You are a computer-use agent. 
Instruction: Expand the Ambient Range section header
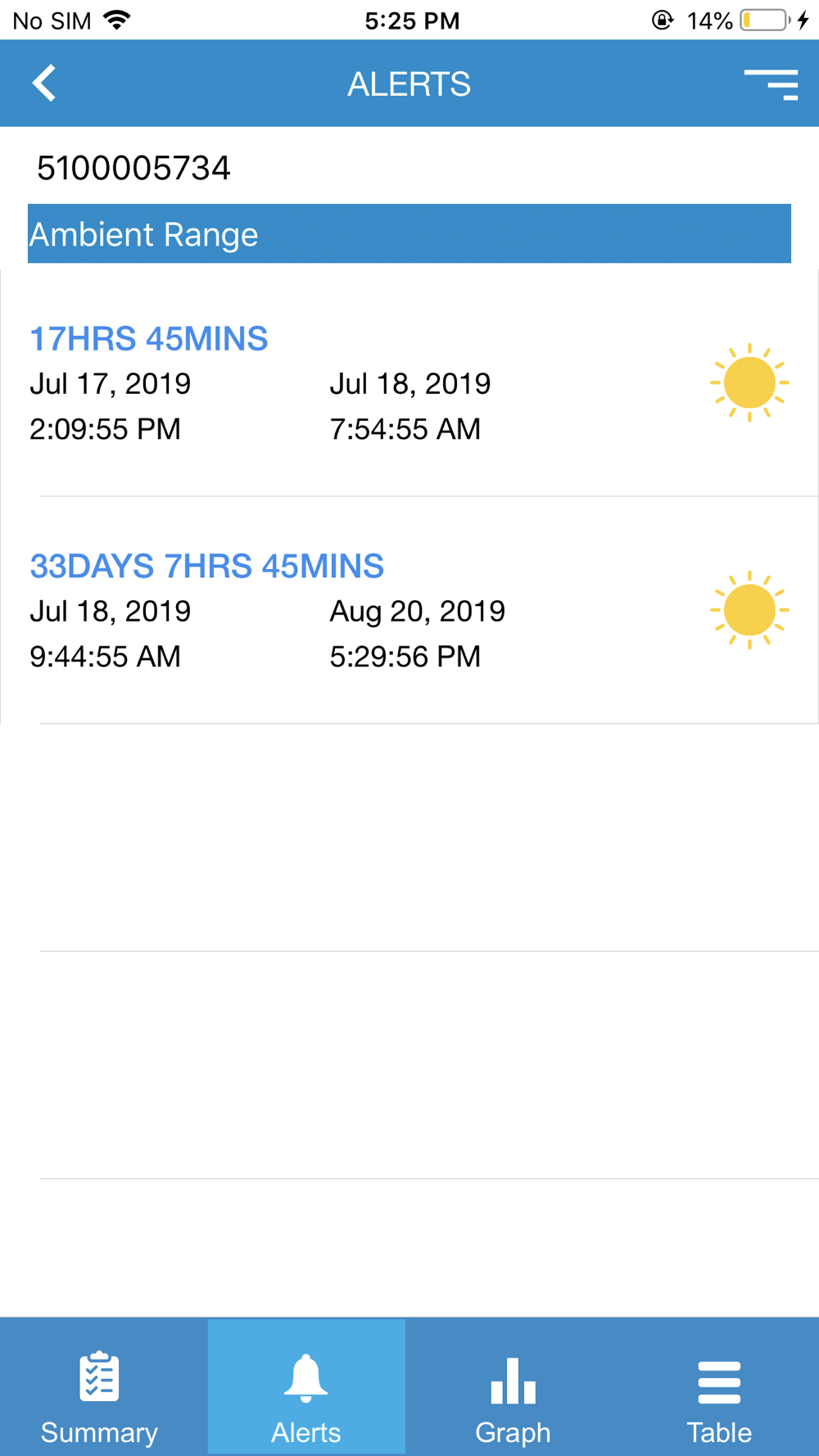pos(409,233)
